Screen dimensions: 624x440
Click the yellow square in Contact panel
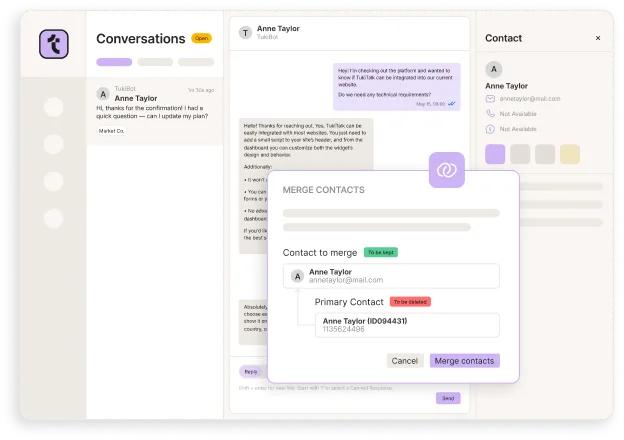(x=570, y=154)
